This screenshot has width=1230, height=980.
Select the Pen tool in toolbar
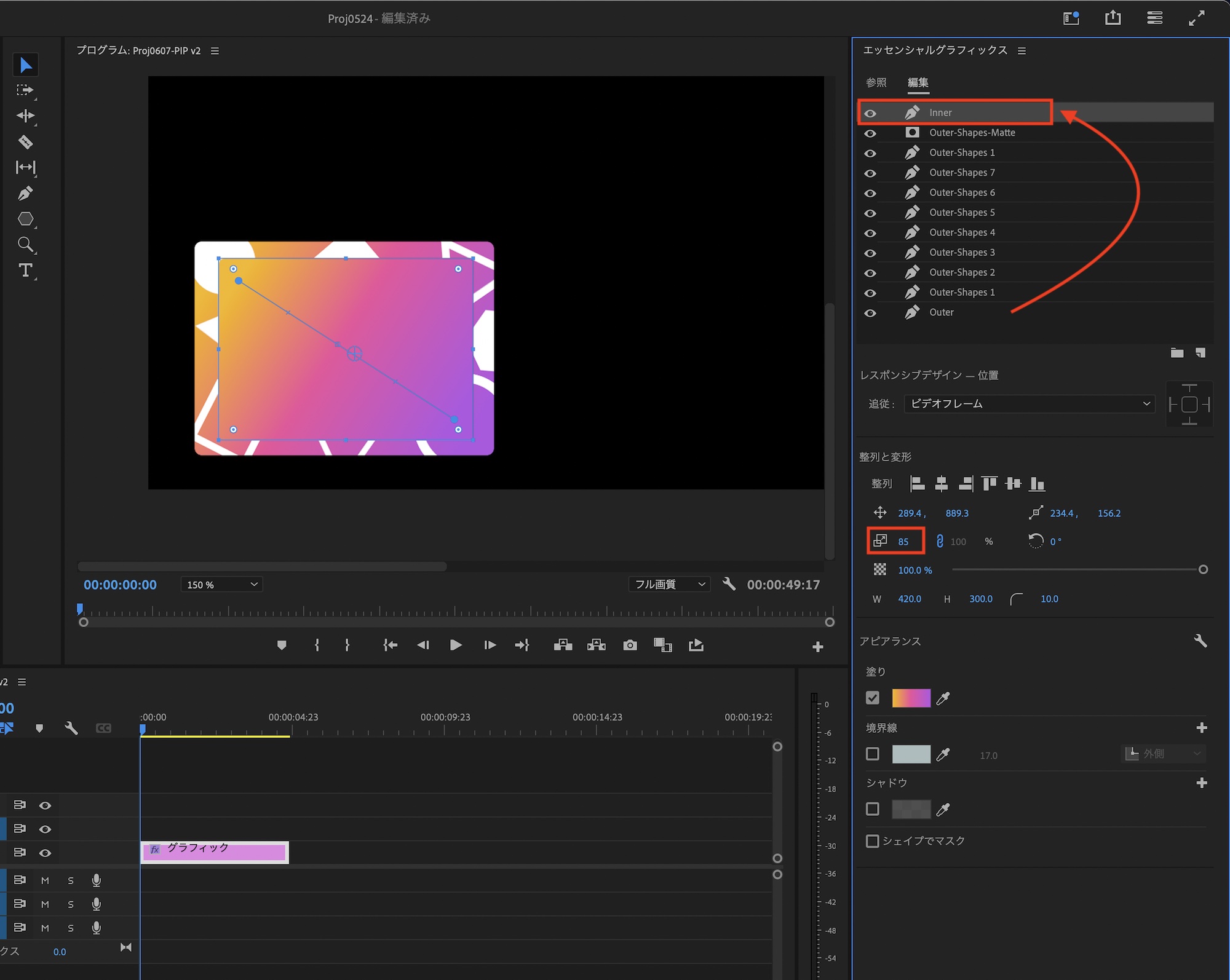[25, 194]
